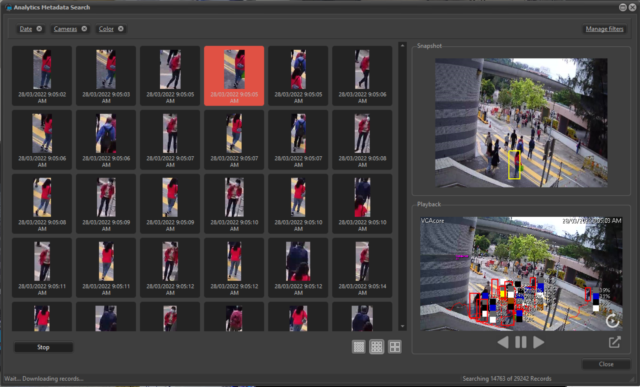The width and height of the screenshot is (640, 387).
Task: Open playback in external window icon
Action: pyautogui.click(x=615, y=342)
